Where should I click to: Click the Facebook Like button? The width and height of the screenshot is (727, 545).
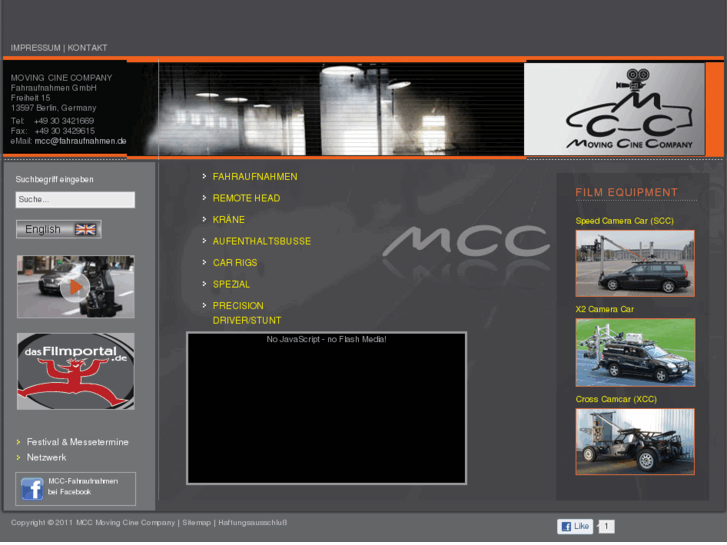[x=575, y=526]
